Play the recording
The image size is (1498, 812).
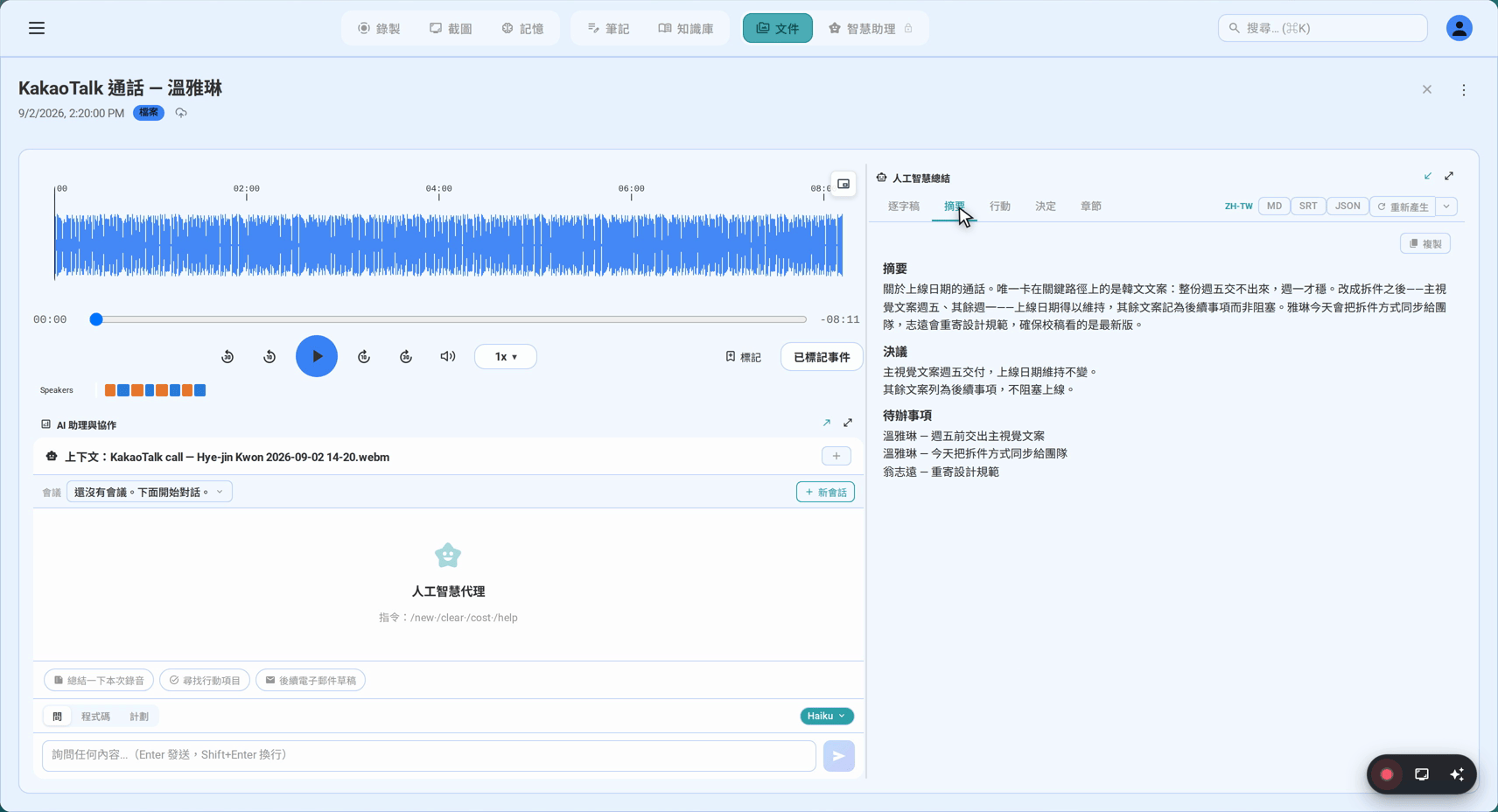point(317,356)
